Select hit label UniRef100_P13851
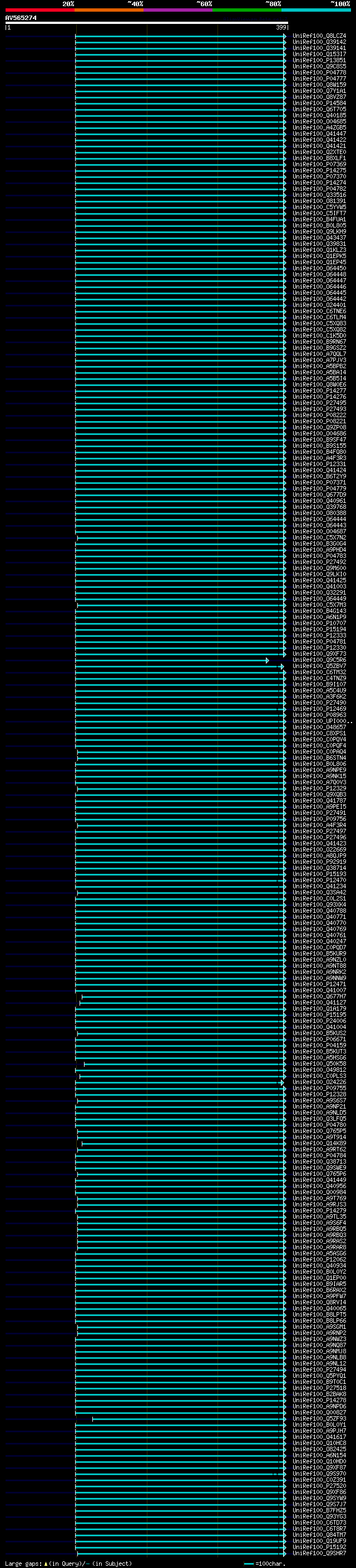 [x=319, y=60]
